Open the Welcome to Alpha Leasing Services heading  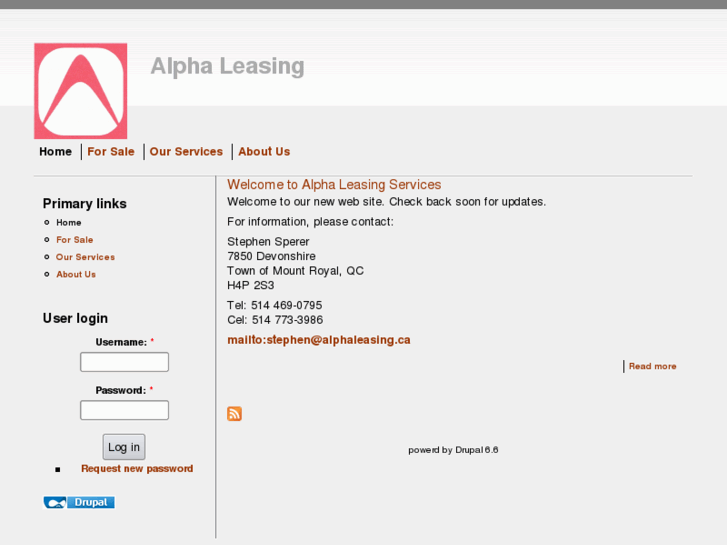(x=334, y=185)
